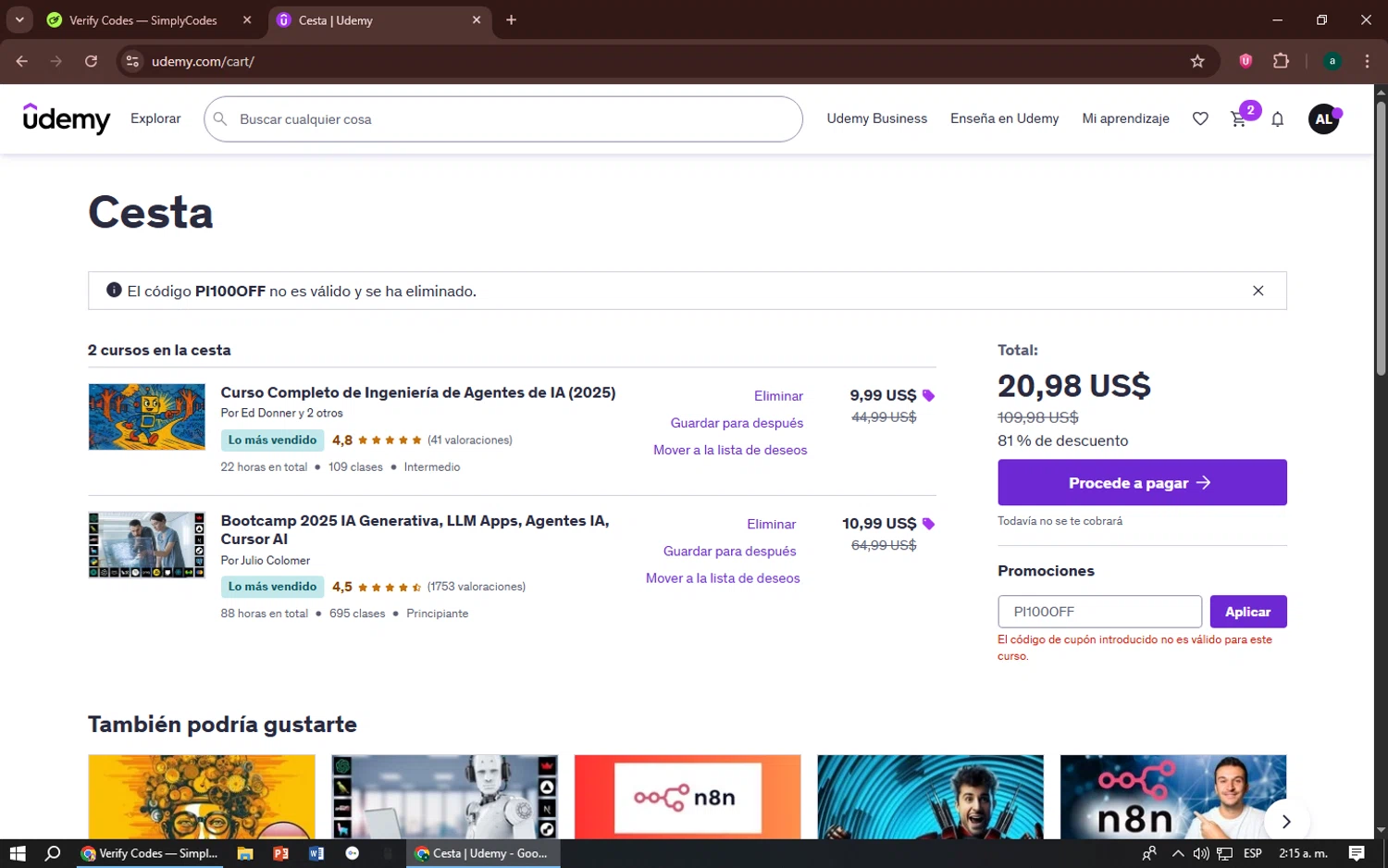Move Agentes de IA course to wishlist

point(730,450)
